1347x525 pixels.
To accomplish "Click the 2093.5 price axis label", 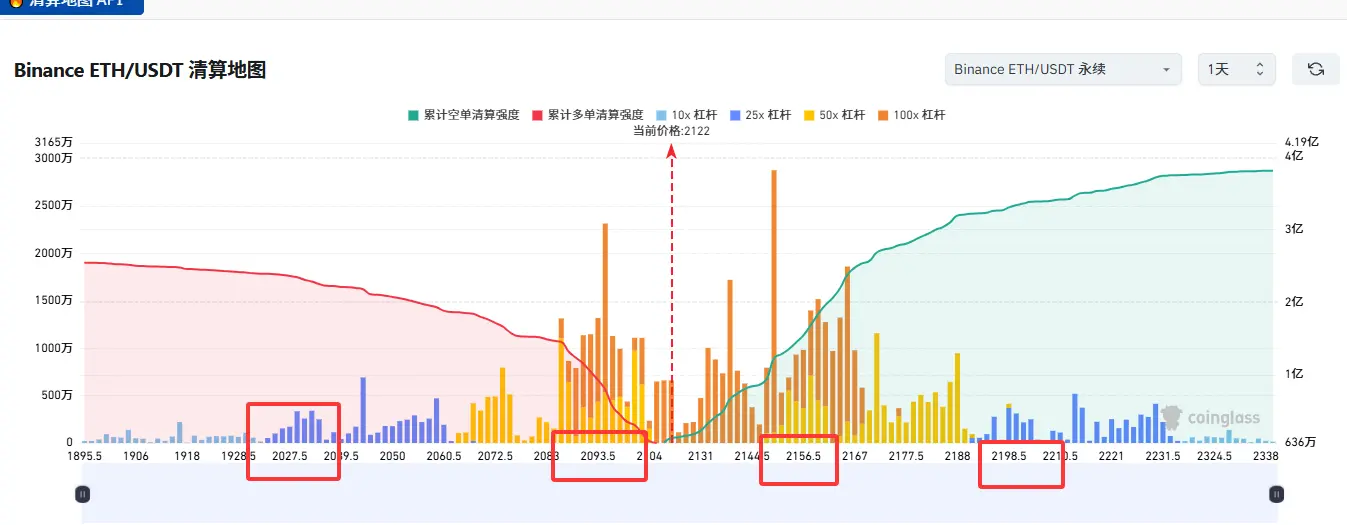I will coord(598,456).
